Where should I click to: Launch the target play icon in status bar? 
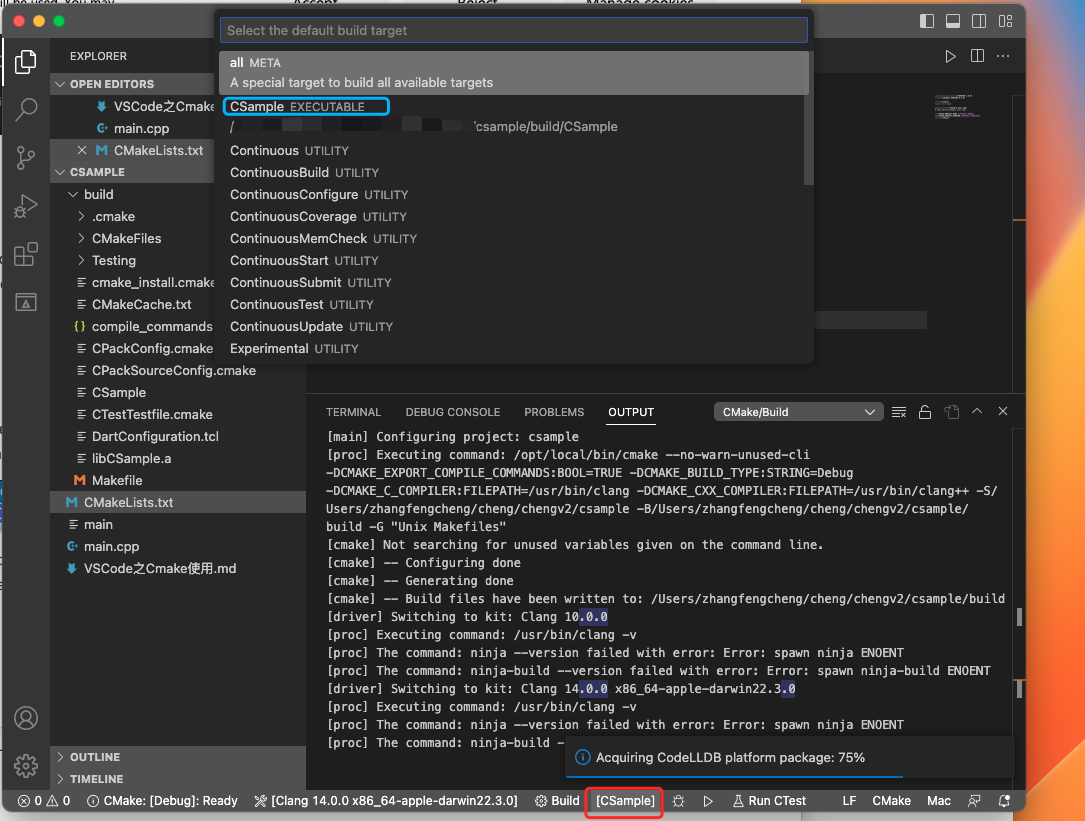[708, 801]
